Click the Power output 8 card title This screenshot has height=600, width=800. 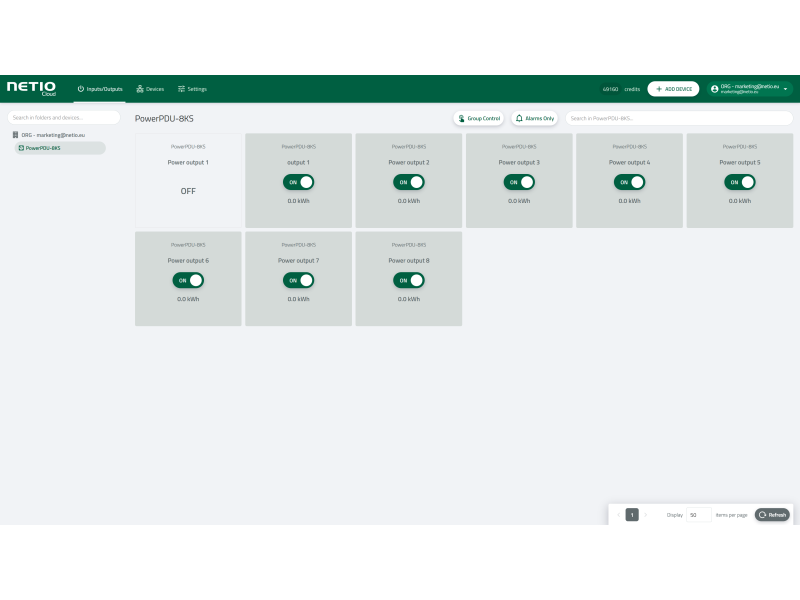point(409,260)
